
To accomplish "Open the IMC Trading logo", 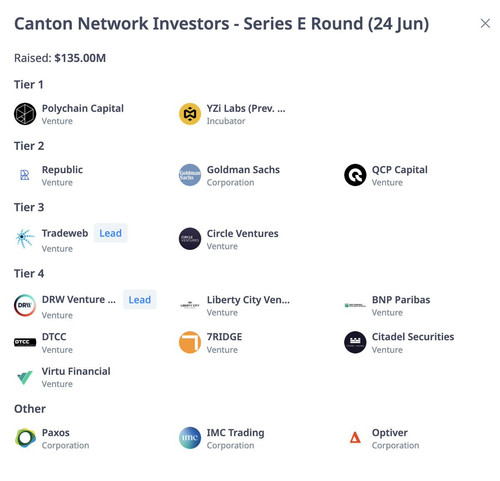I will pyautogui.click(x=190, y=438).
